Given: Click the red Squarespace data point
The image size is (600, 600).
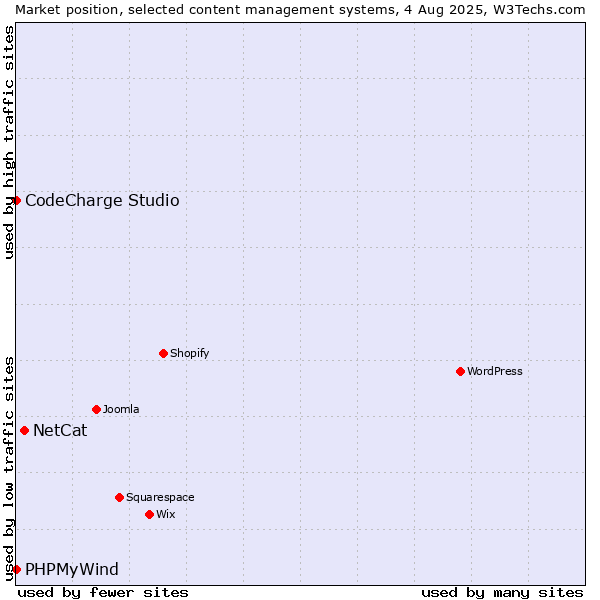Looking at the screenshot, I should pyautogui.click(x=119, y=497).
